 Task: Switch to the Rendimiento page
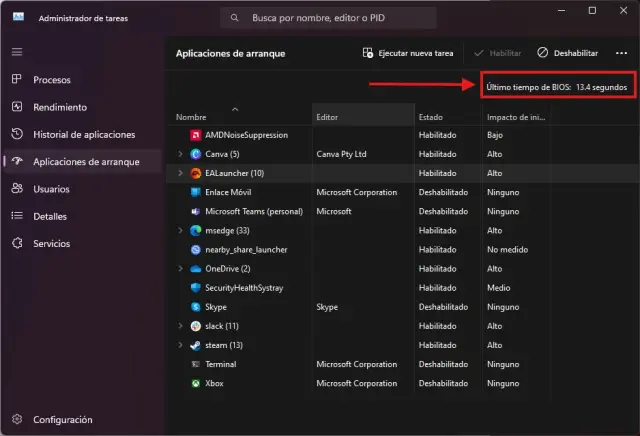[59, 107]
